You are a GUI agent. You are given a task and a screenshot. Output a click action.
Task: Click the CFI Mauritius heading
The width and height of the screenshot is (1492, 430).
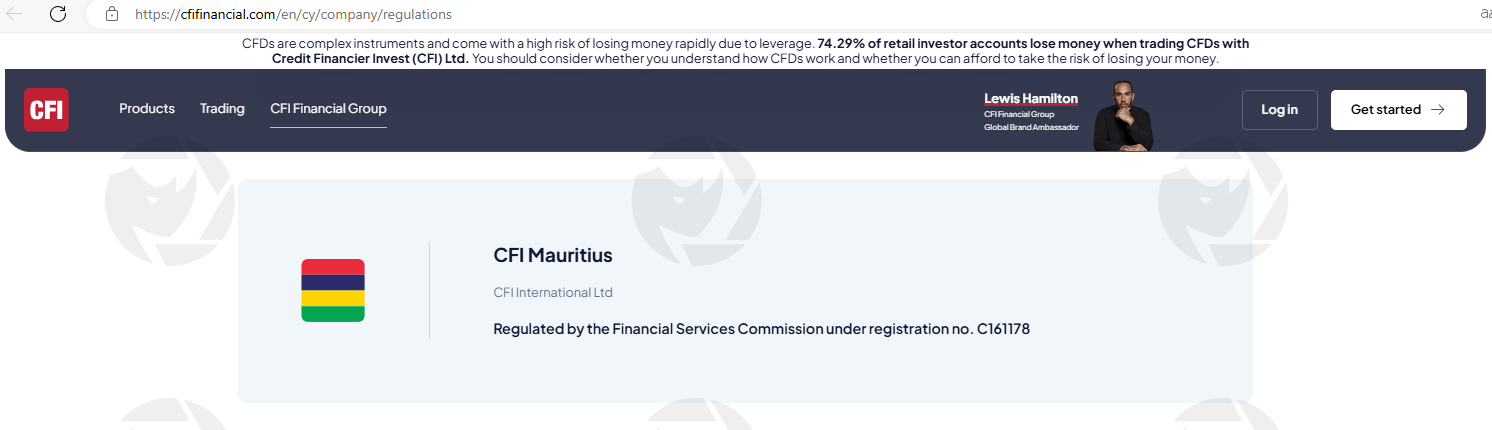click(553, 255)
